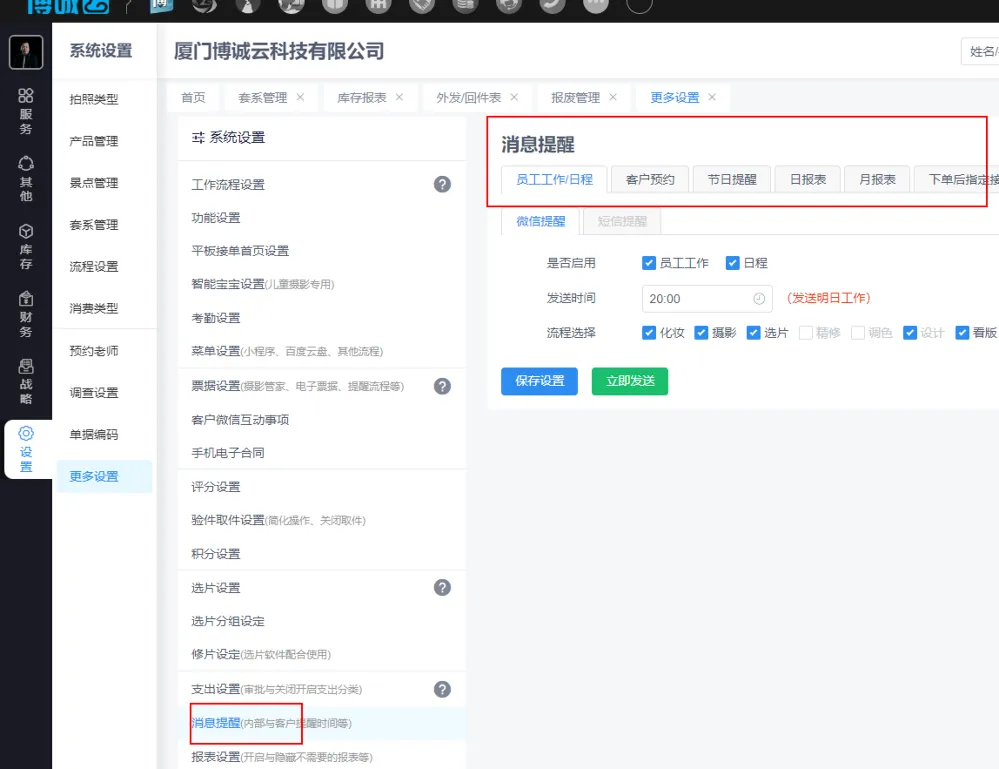Switch to the 短信提醒 tab
The image size is (999, 769).
click(622, 221)
